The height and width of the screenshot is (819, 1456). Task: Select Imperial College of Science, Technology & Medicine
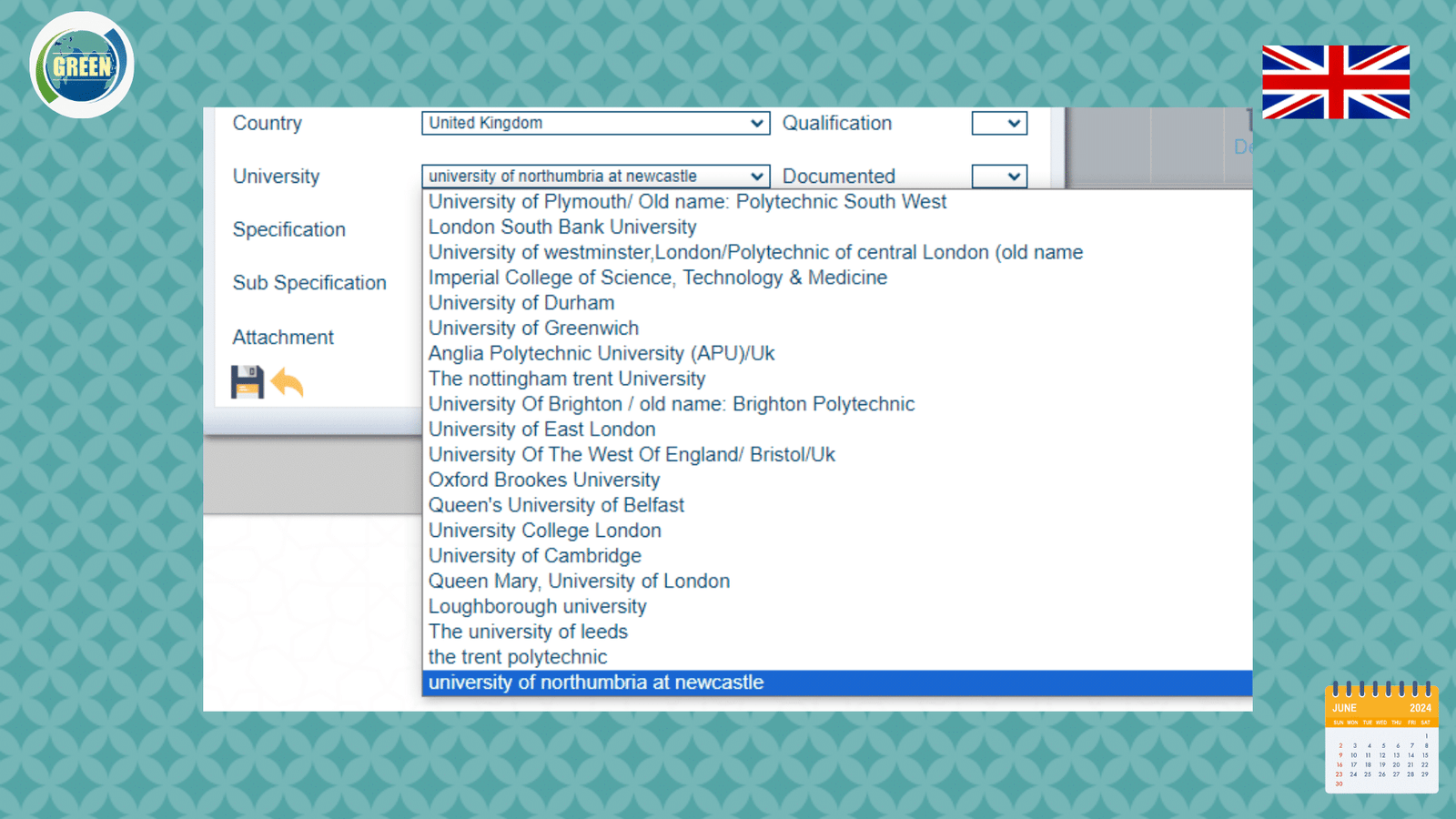click(x=658, y=278)
